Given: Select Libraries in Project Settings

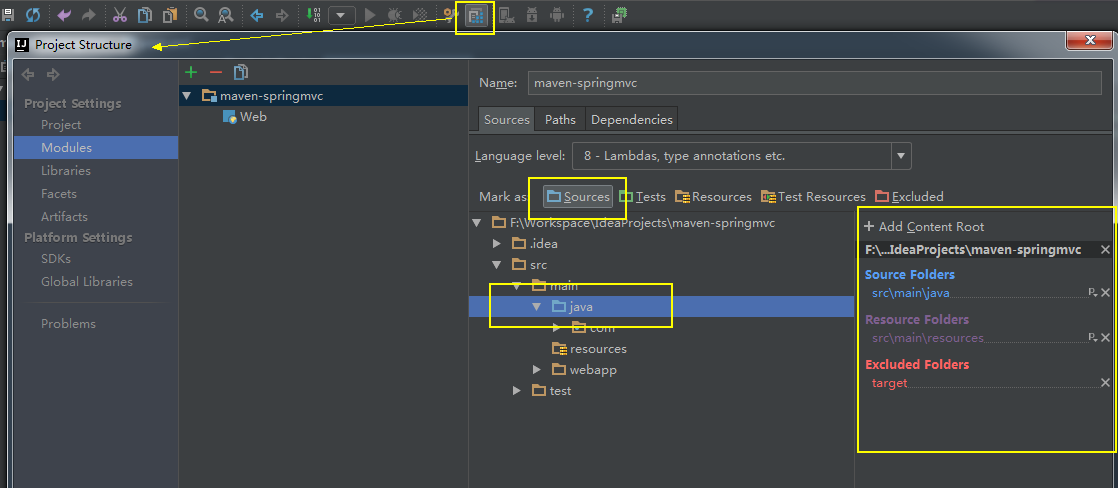Looking at the screenshot, I should (66, 171).
